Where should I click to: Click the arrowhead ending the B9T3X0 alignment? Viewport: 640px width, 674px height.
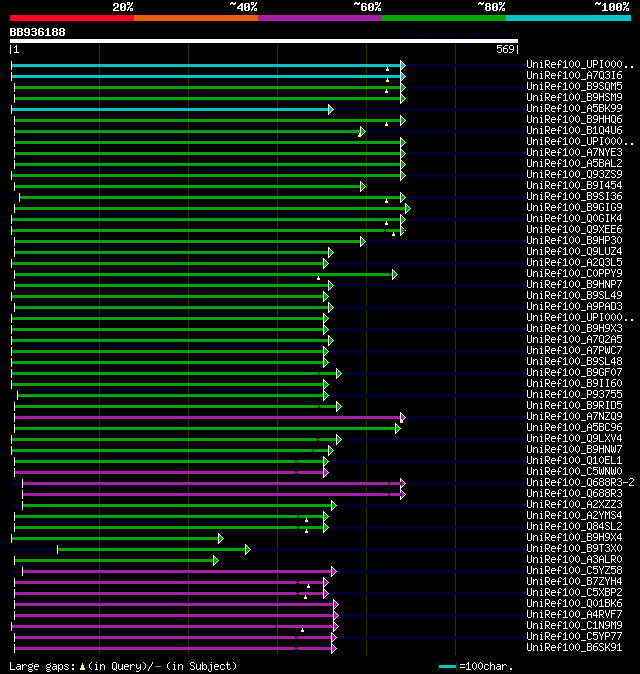tap(248, 549)
